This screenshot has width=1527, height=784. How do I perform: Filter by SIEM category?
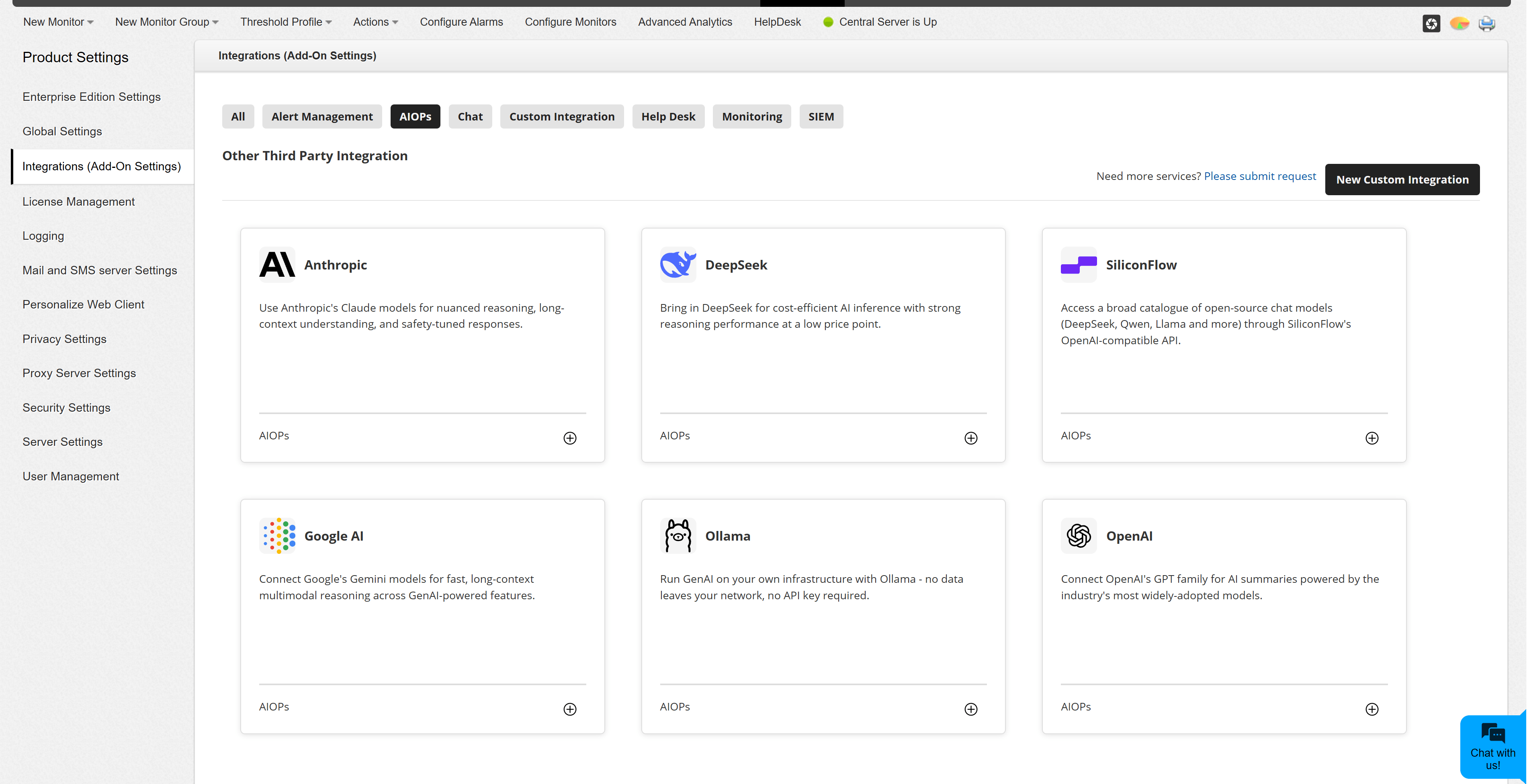821,116
